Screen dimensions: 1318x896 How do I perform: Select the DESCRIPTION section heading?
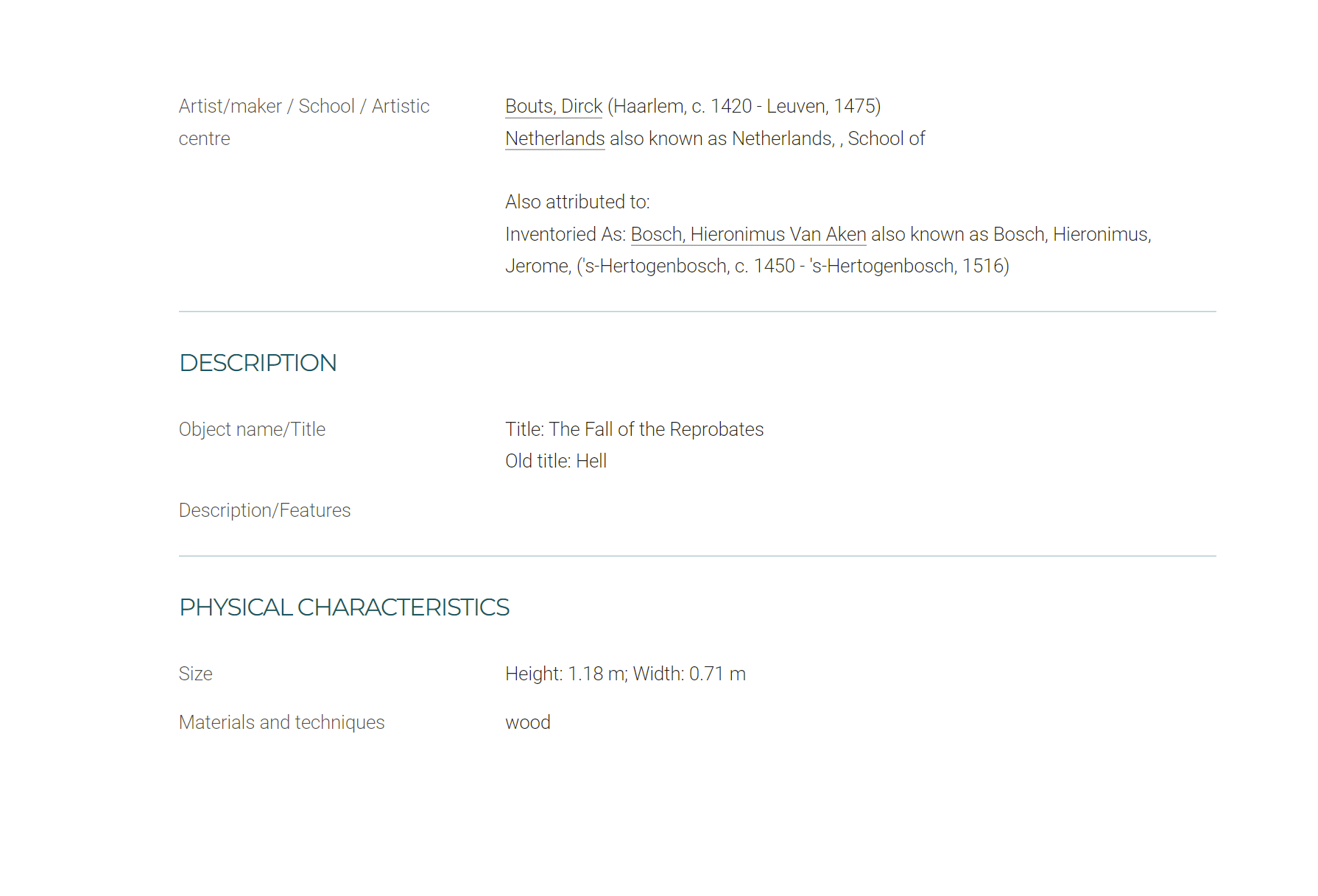[258, 363]
